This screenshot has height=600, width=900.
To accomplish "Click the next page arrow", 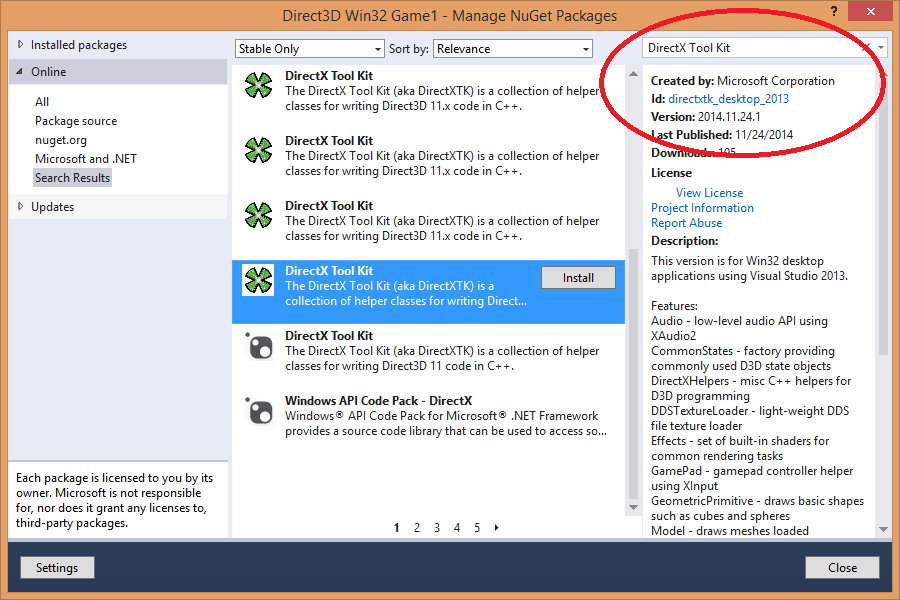I will pos(496,528).
